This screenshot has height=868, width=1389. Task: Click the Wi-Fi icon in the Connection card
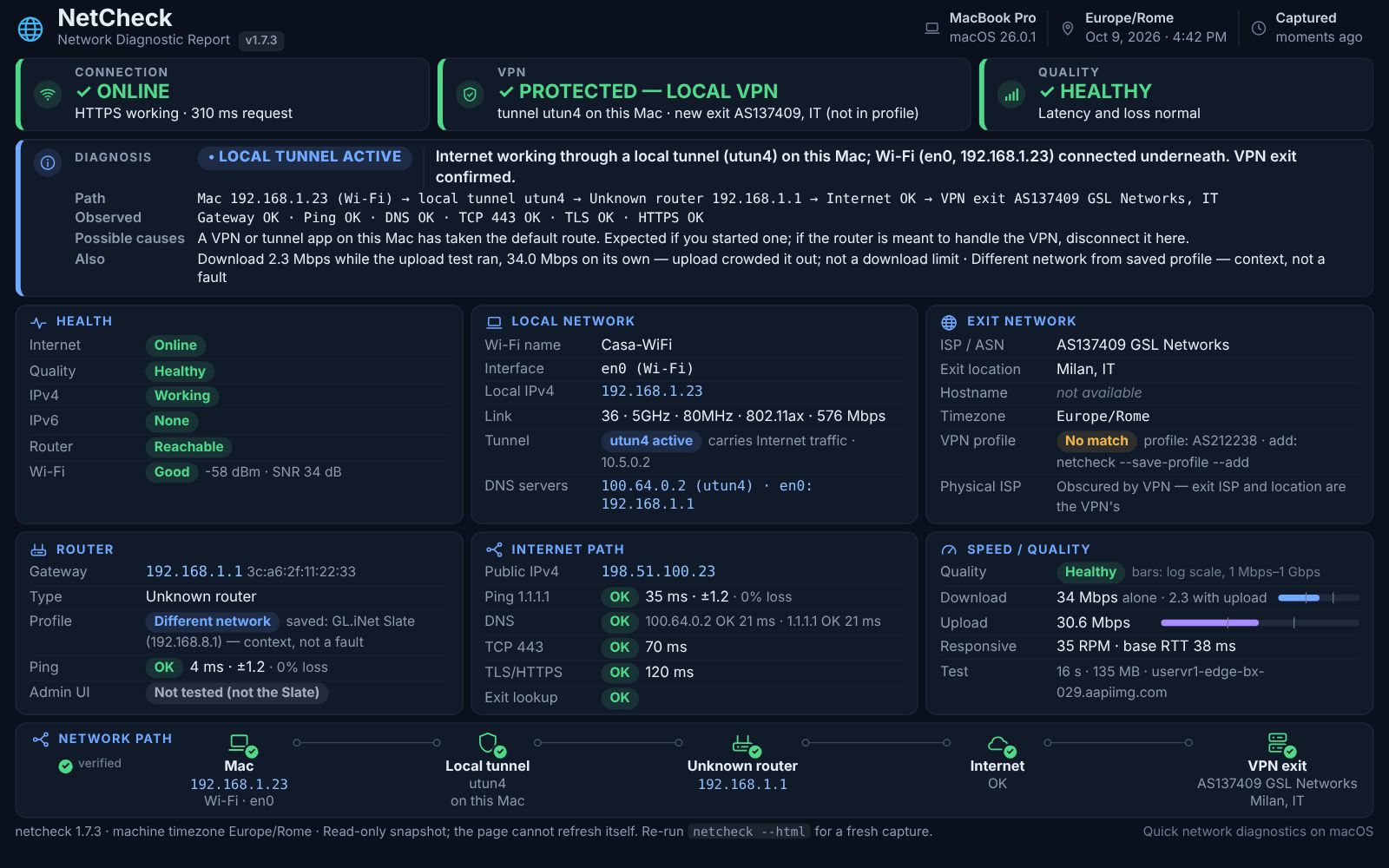coord(48,94)
